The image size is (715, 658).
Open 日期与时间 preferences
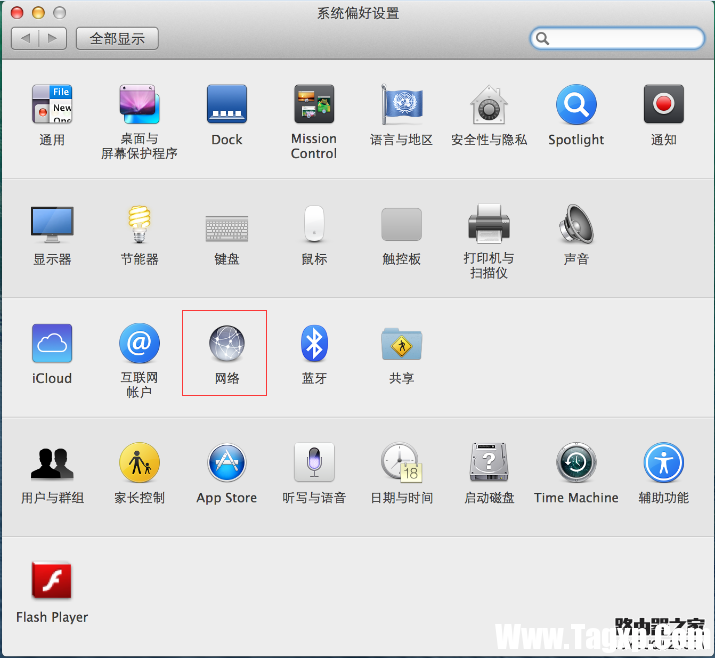[x=402, y=462]
